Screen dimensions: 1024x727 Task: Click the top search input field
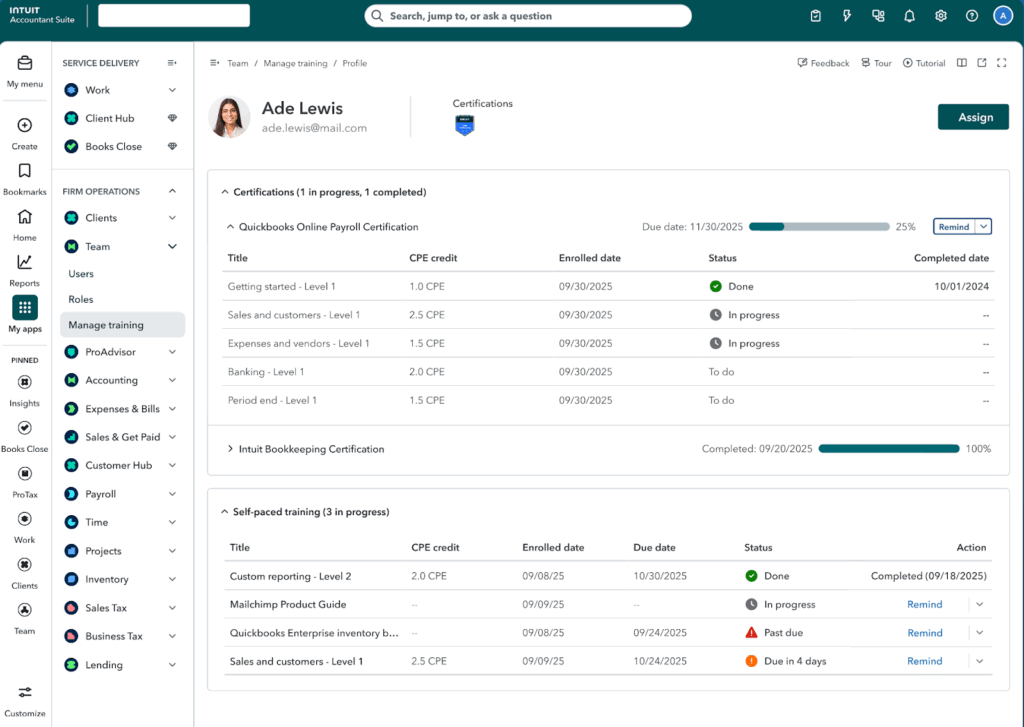coord(528,16)
